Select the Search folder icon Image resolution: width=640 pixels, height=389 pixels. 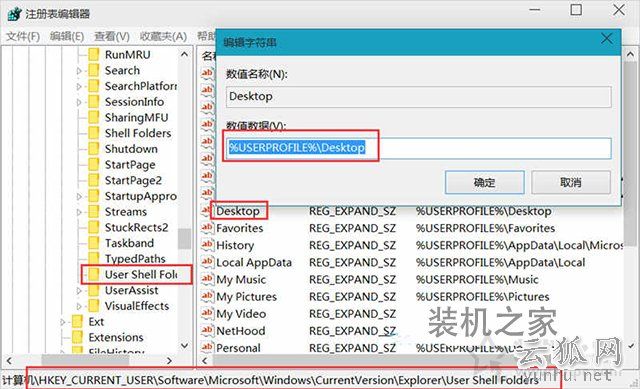click(94, 70)
